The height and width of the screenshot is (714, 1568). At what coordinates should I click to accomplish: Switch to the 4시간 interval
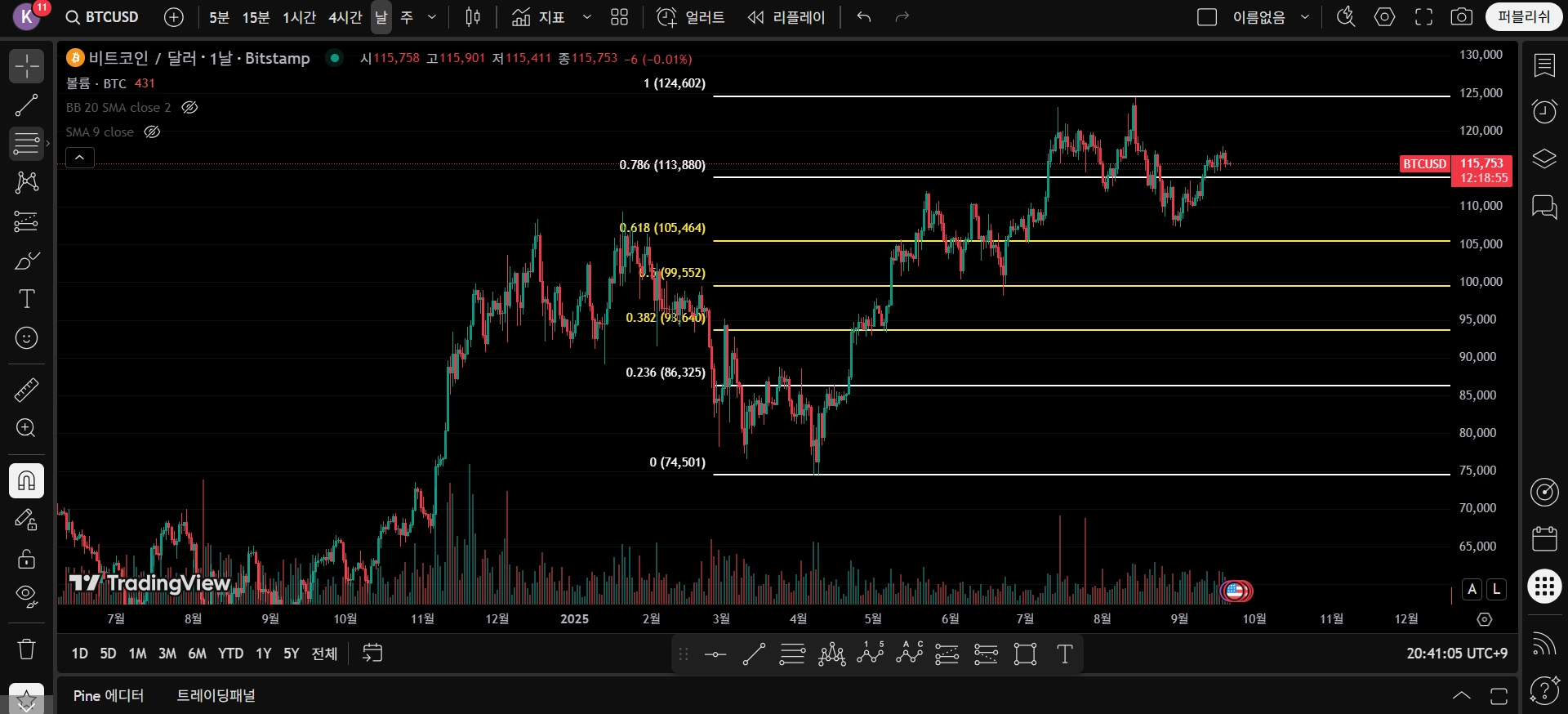click(345, 17)
